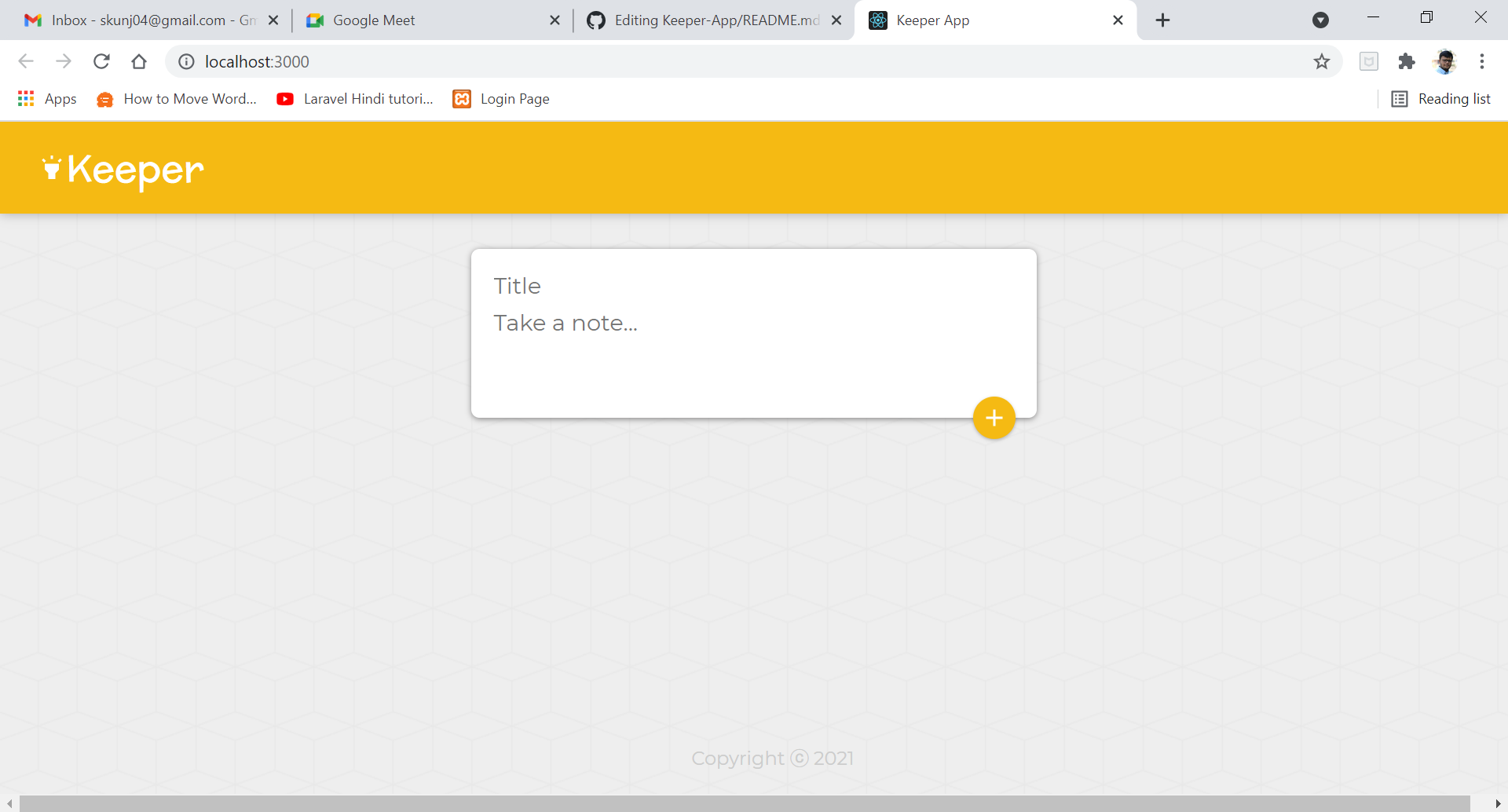Open the Chrome profile avatar menu

point(1445,61)
